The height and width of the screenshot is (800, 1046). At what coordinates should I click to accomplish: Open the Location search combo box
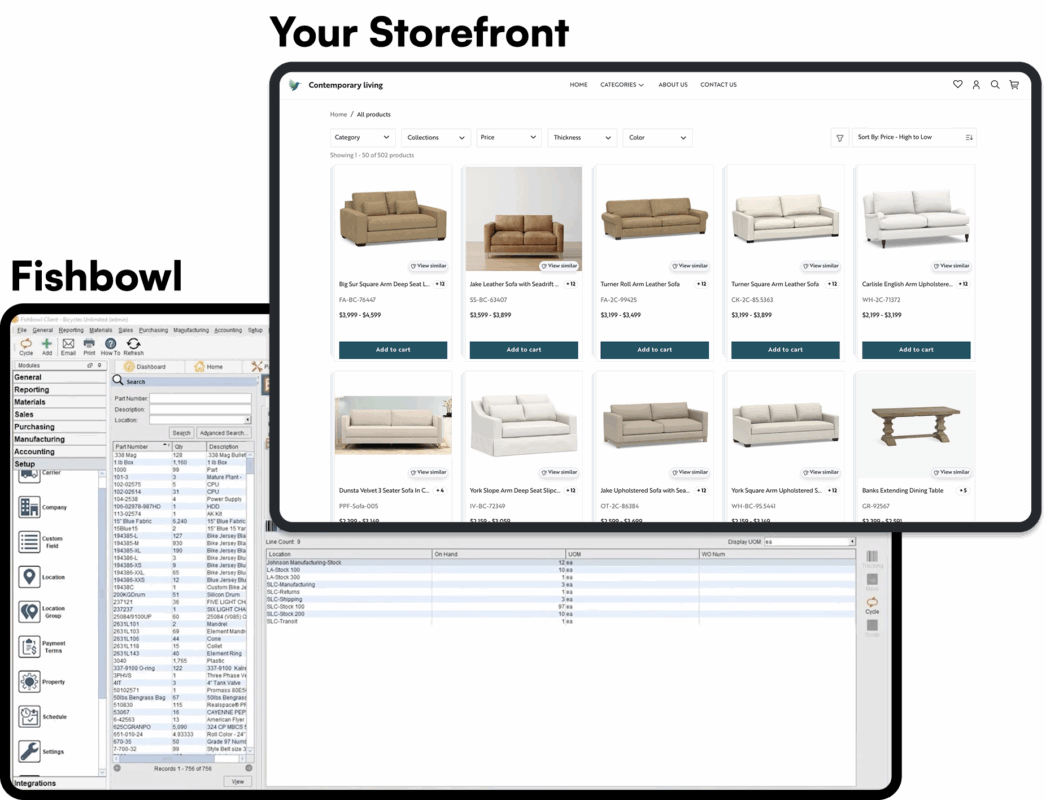click(199, 420)
